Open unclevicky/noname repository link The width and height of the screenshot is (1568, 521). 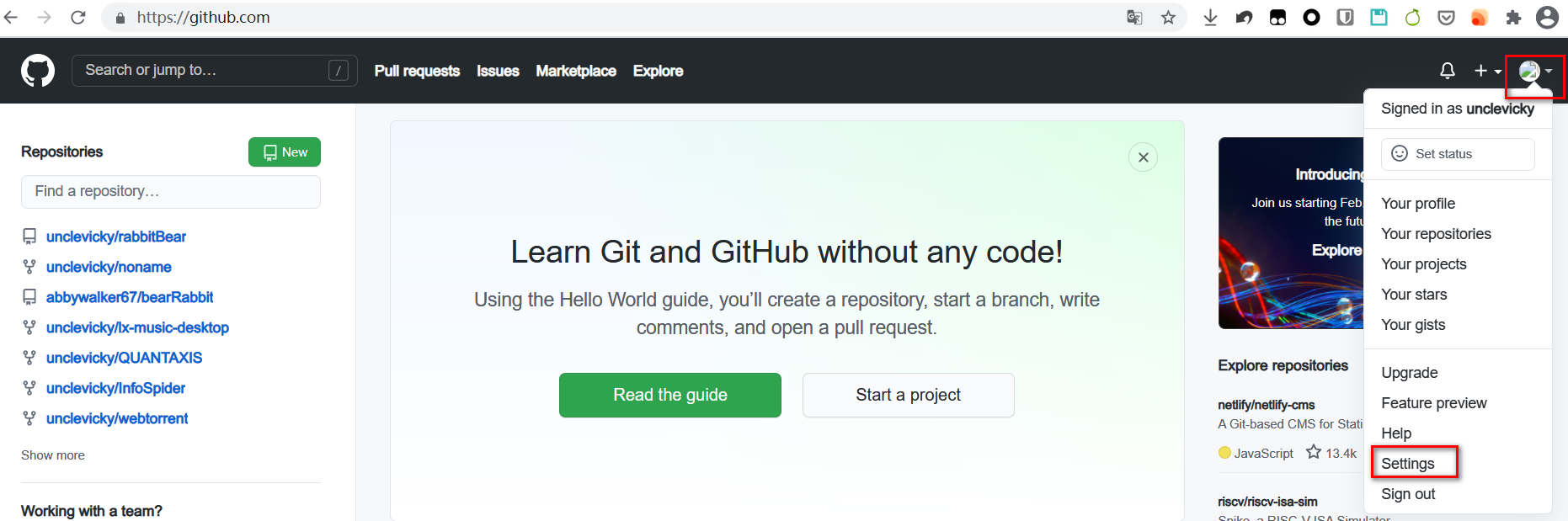pyautogui.click(x=109, y=267)
